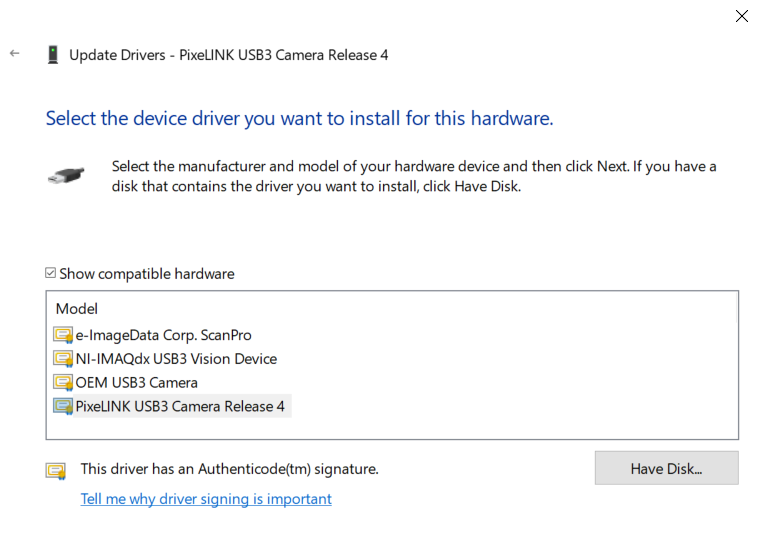This screenshot has height=534, width=759.
Task: Click the Show compatible hardware label
Action: (x=147, y=274)
